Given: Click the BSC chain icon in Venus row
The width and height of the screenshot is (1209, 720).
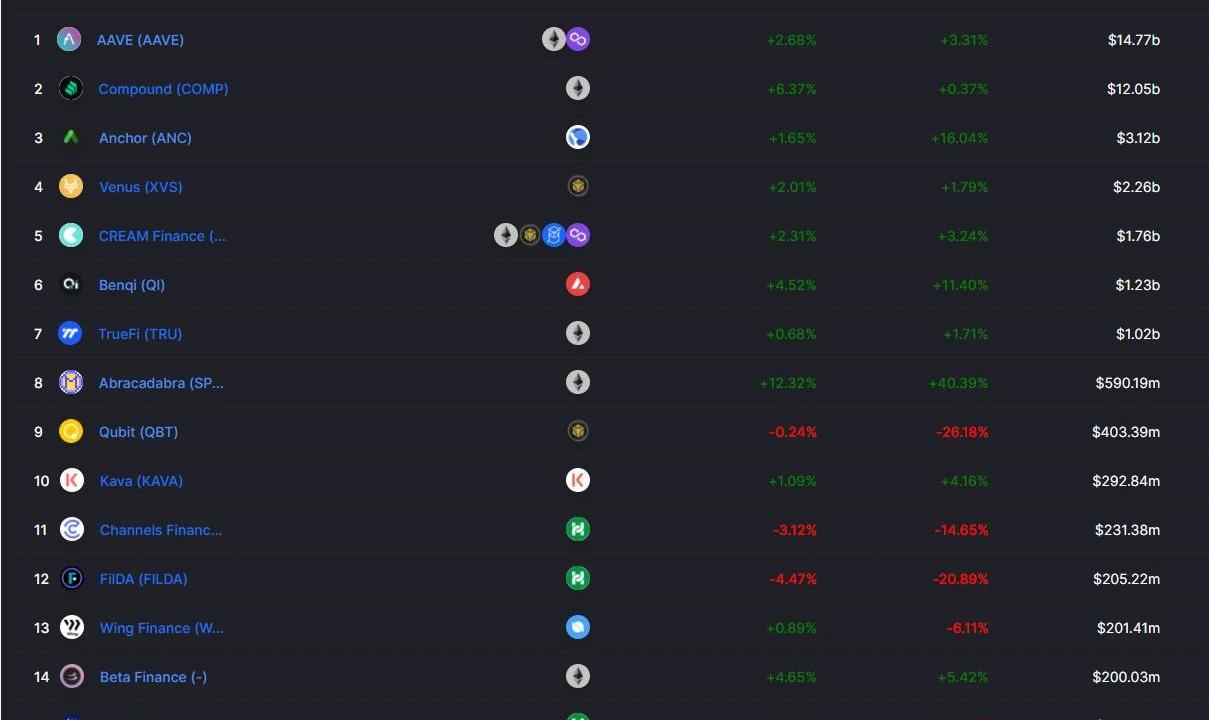Looking at the screenshot, I should (x=578, y=187).
